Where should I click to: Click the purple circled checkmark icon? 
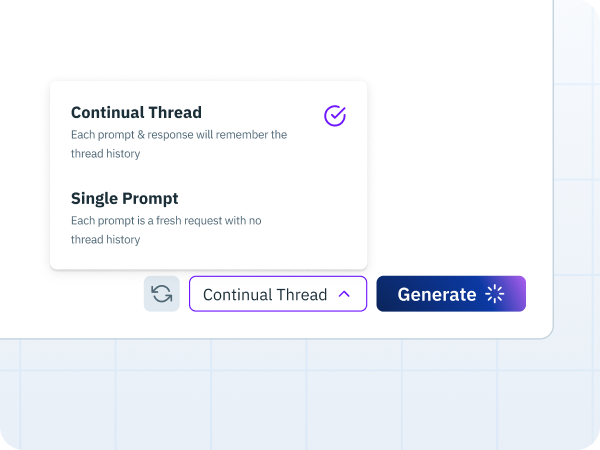click(x=335, y=116)
